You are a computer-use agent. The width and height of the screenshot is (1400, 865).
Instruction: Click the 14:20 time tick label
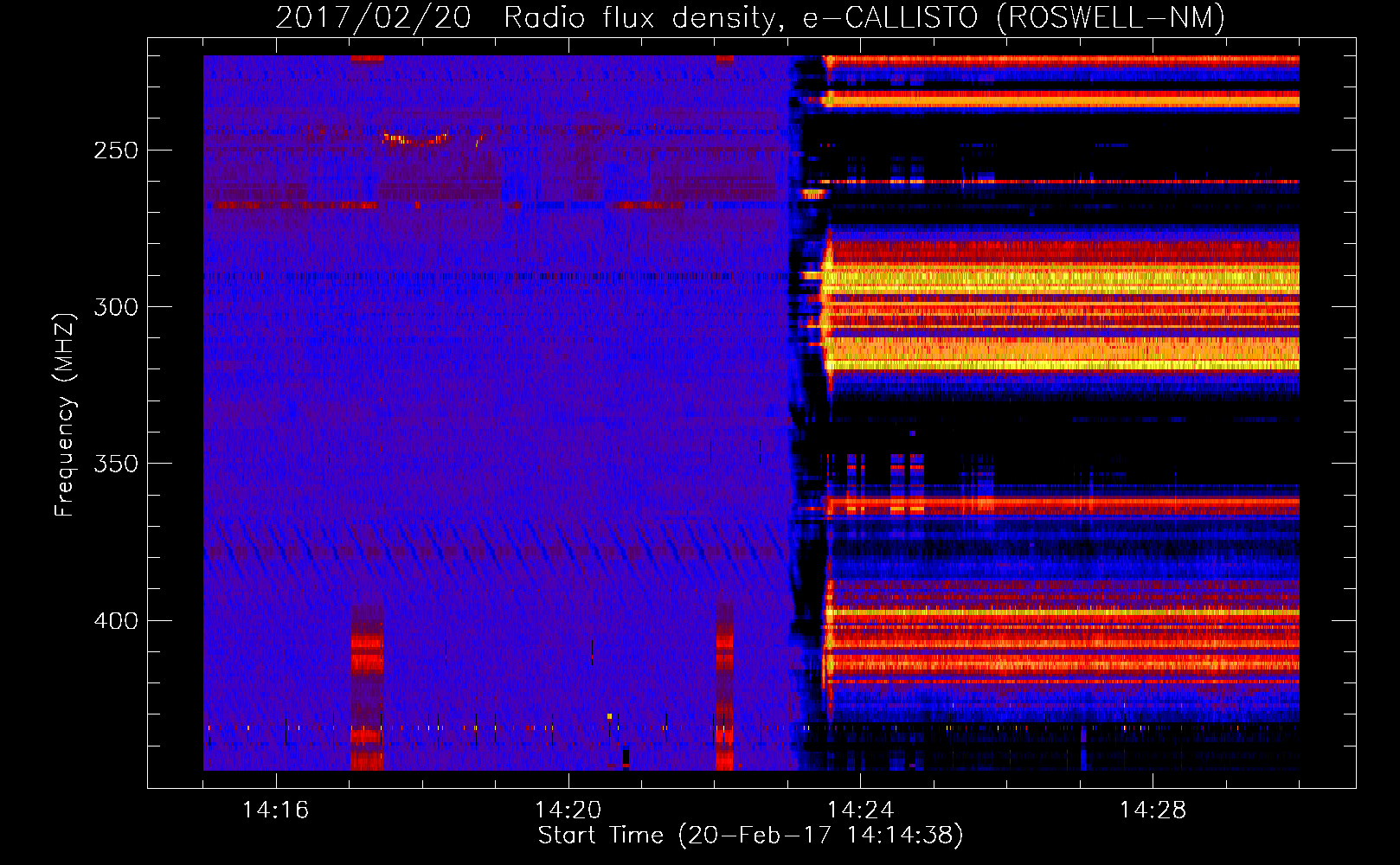[568, 811]
